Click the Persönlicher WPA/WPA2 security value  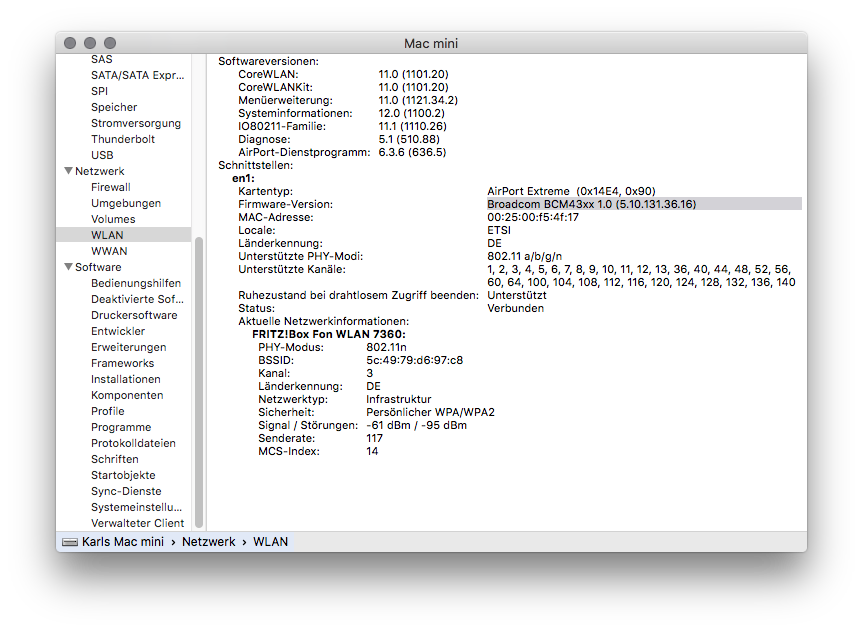click(430, 412)
